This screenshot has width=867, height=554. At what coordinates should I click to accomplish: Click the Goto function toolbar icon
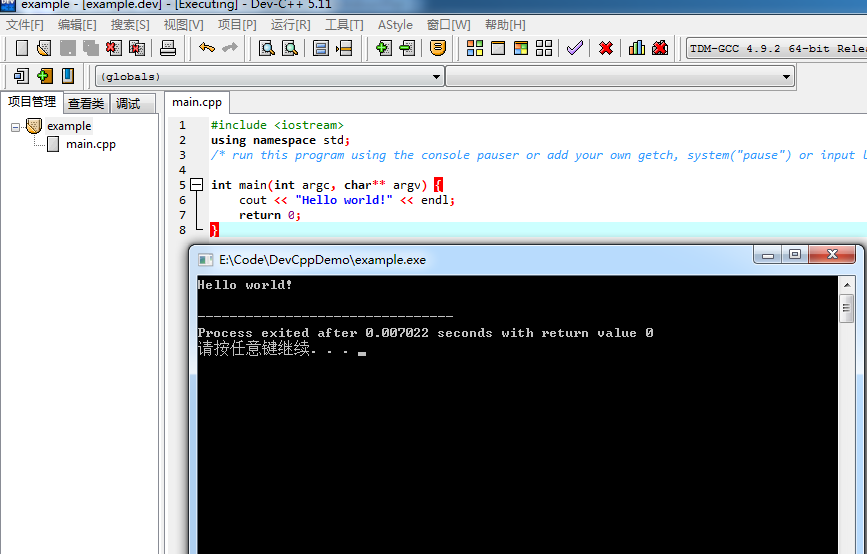click(321, 48)
